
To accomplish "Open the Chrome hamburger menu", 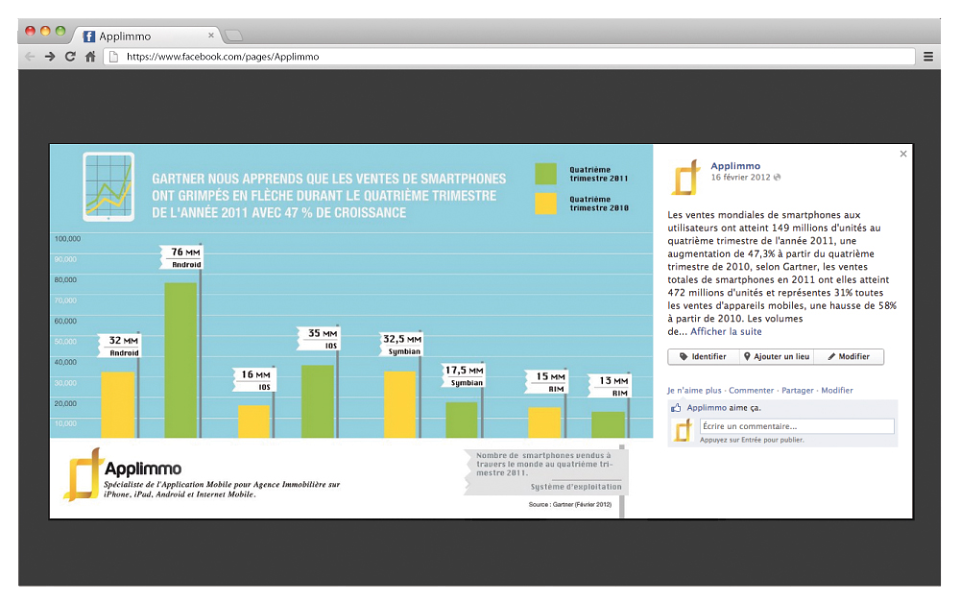I will pyautogui.click(x=928, y=56).
